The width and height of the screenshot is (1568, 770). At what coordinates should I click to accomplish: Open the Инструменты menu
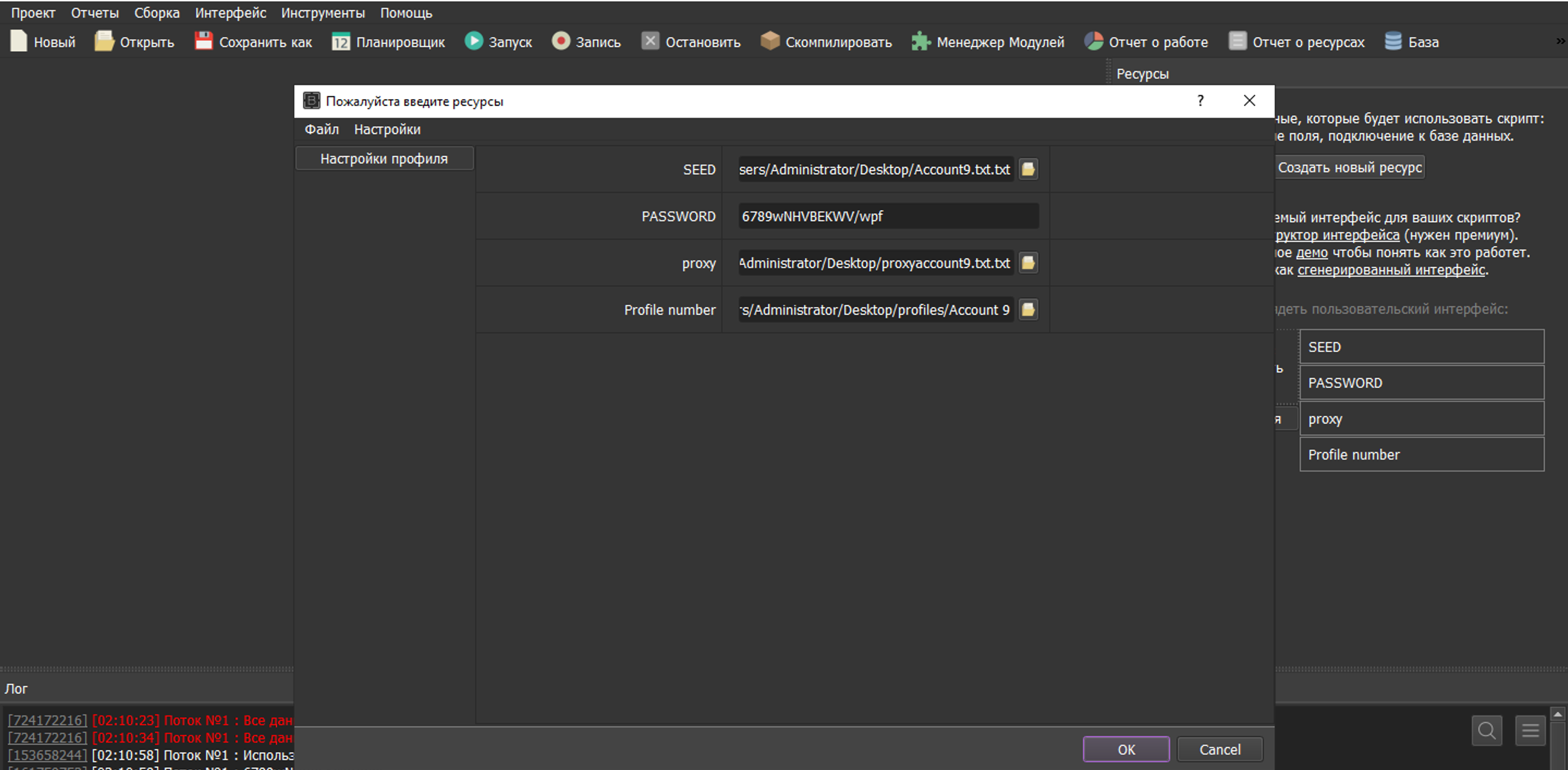[x=323, y=13]
